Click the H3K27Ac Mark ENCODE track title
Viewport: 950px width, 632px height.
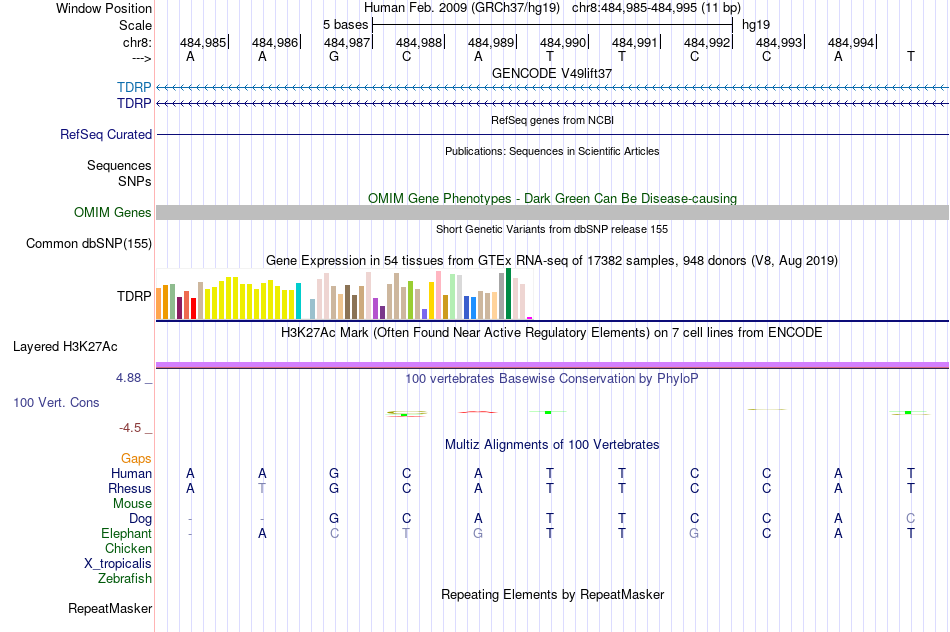(x=552, y=333)
